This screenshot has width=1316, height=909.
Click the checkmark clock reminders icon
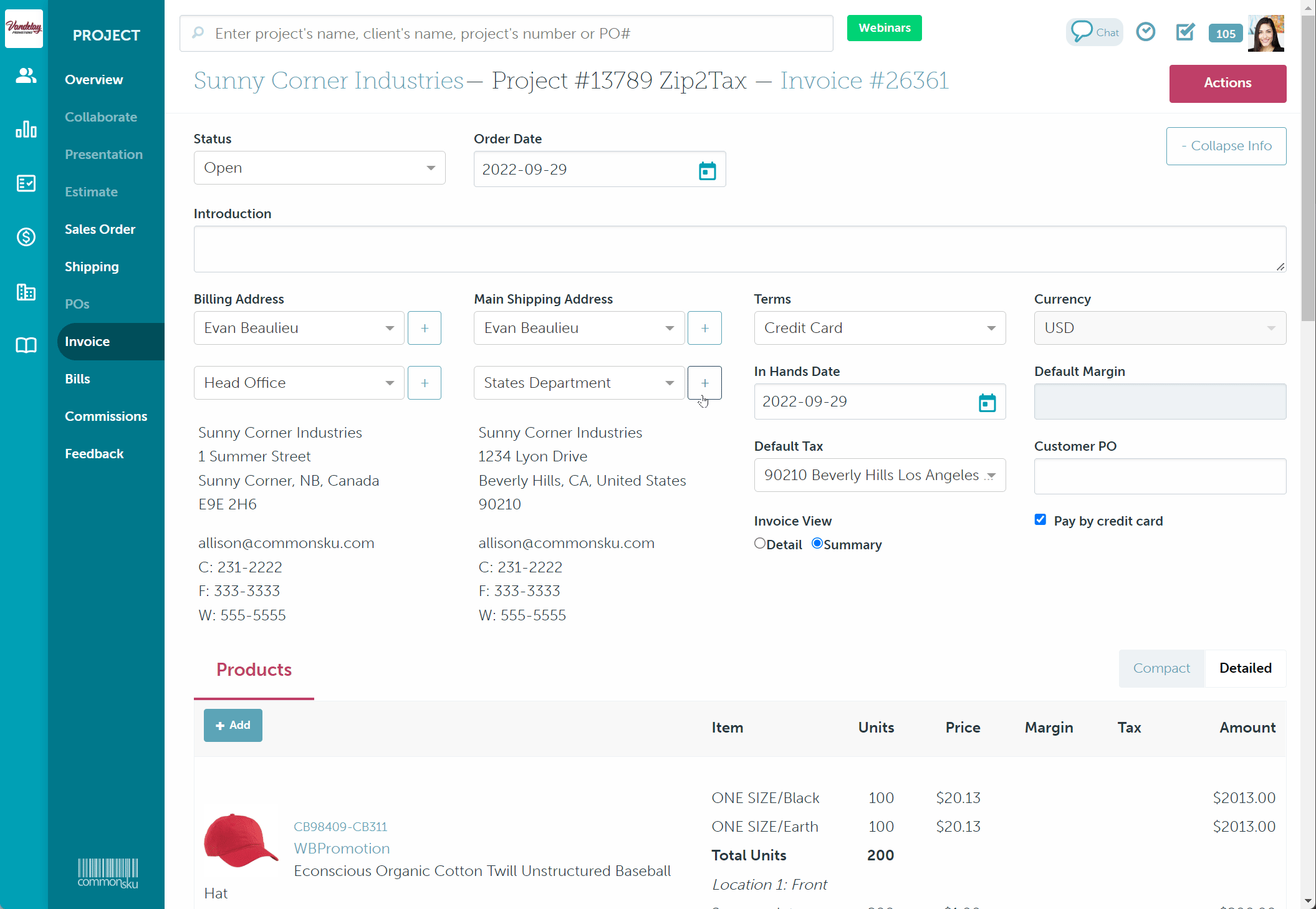1145,32
